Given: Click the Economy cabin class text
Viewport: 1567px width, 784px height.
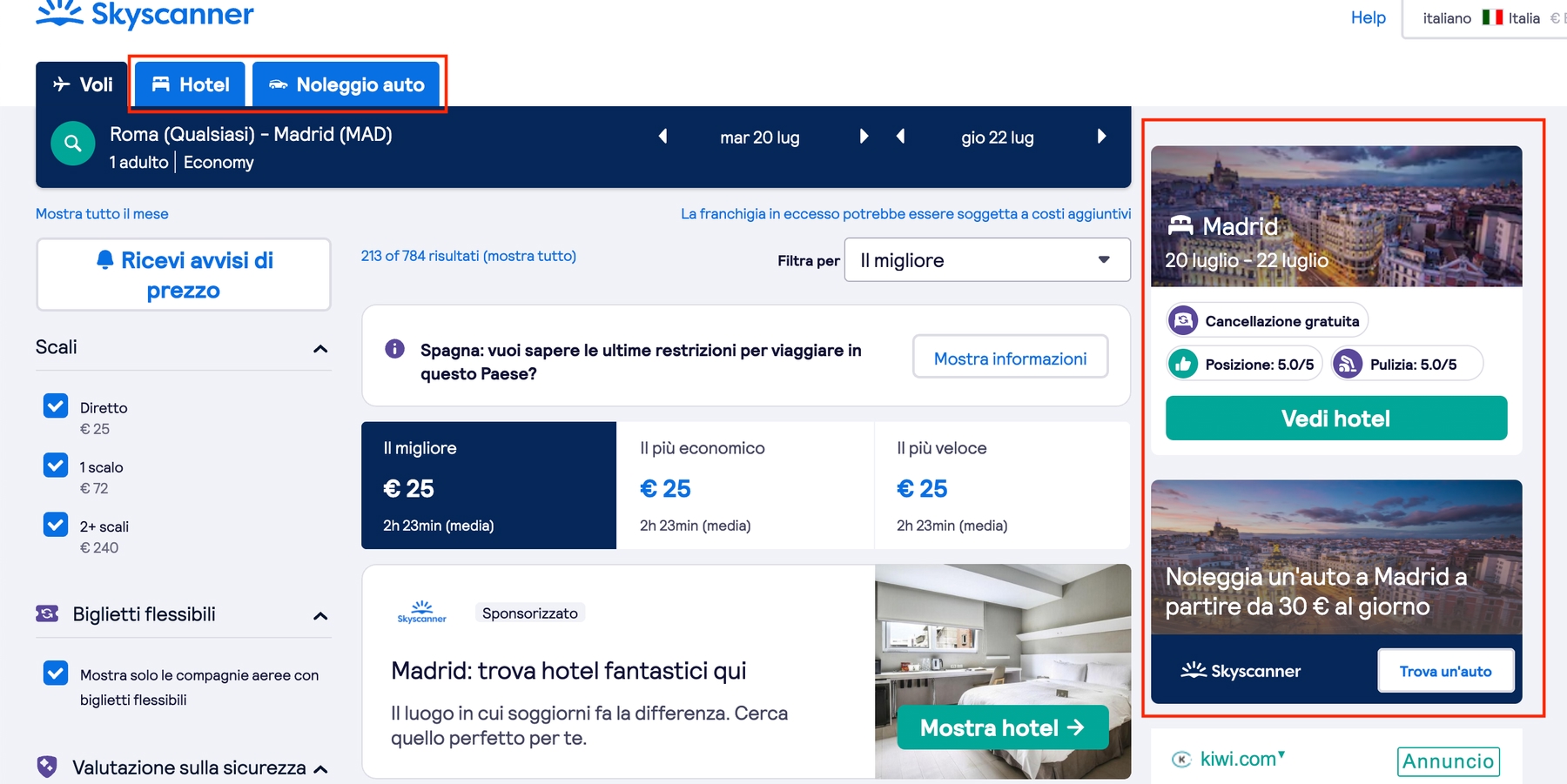Looking at the screenshot, I should [219, 162].
